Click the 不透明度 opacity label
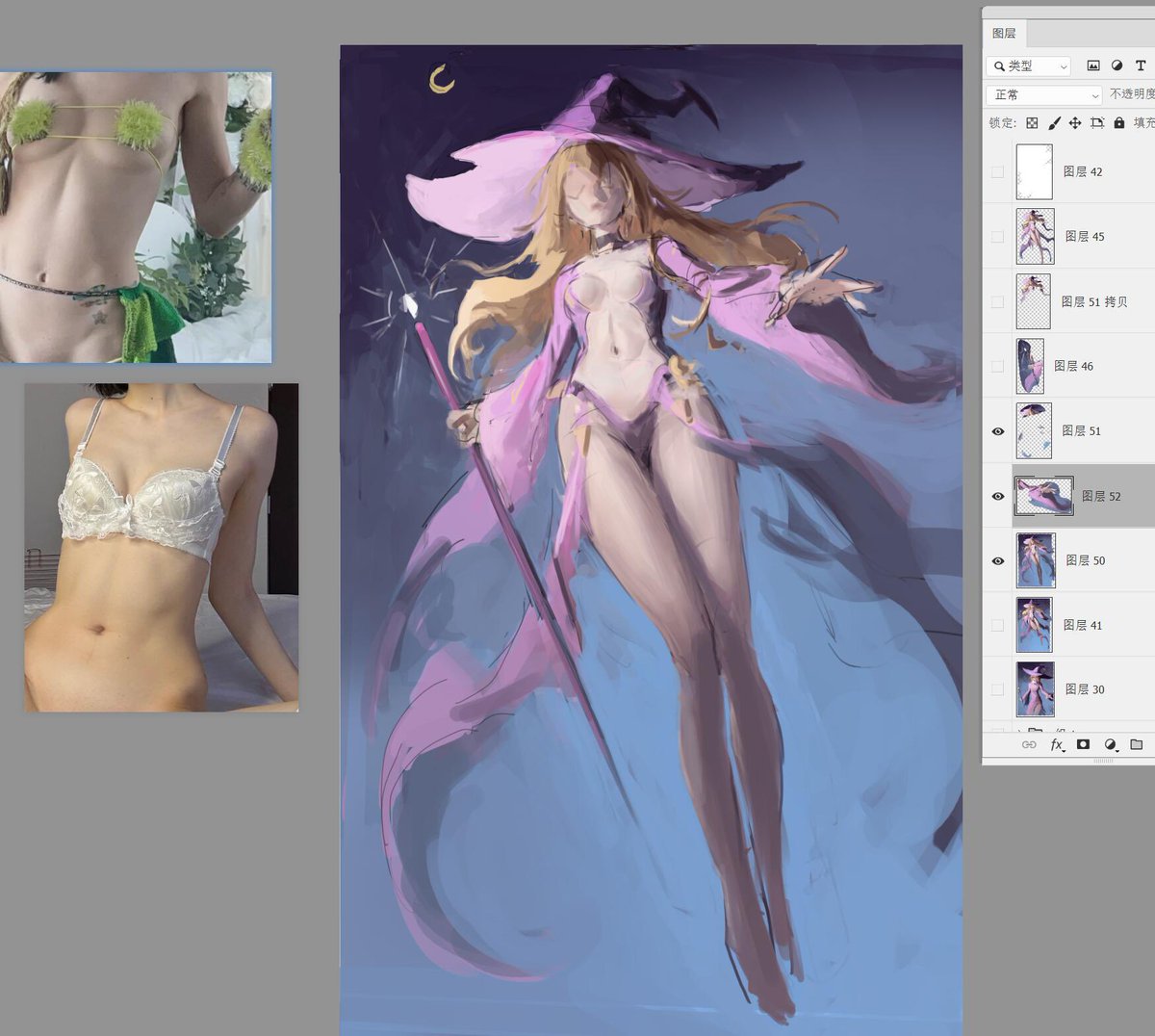The height and width of the screenshot is (1036, 1155). [x=1132, y=94]
